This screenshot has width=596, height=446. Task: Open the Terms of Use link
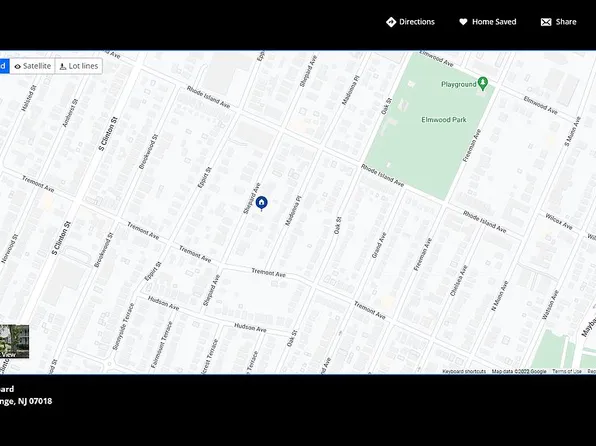(x=567, y=371)
